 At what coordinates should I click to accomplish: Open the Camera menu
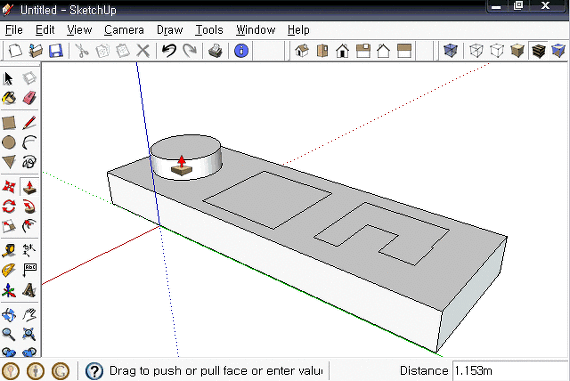pyautogui.click(x=124, y=30)
